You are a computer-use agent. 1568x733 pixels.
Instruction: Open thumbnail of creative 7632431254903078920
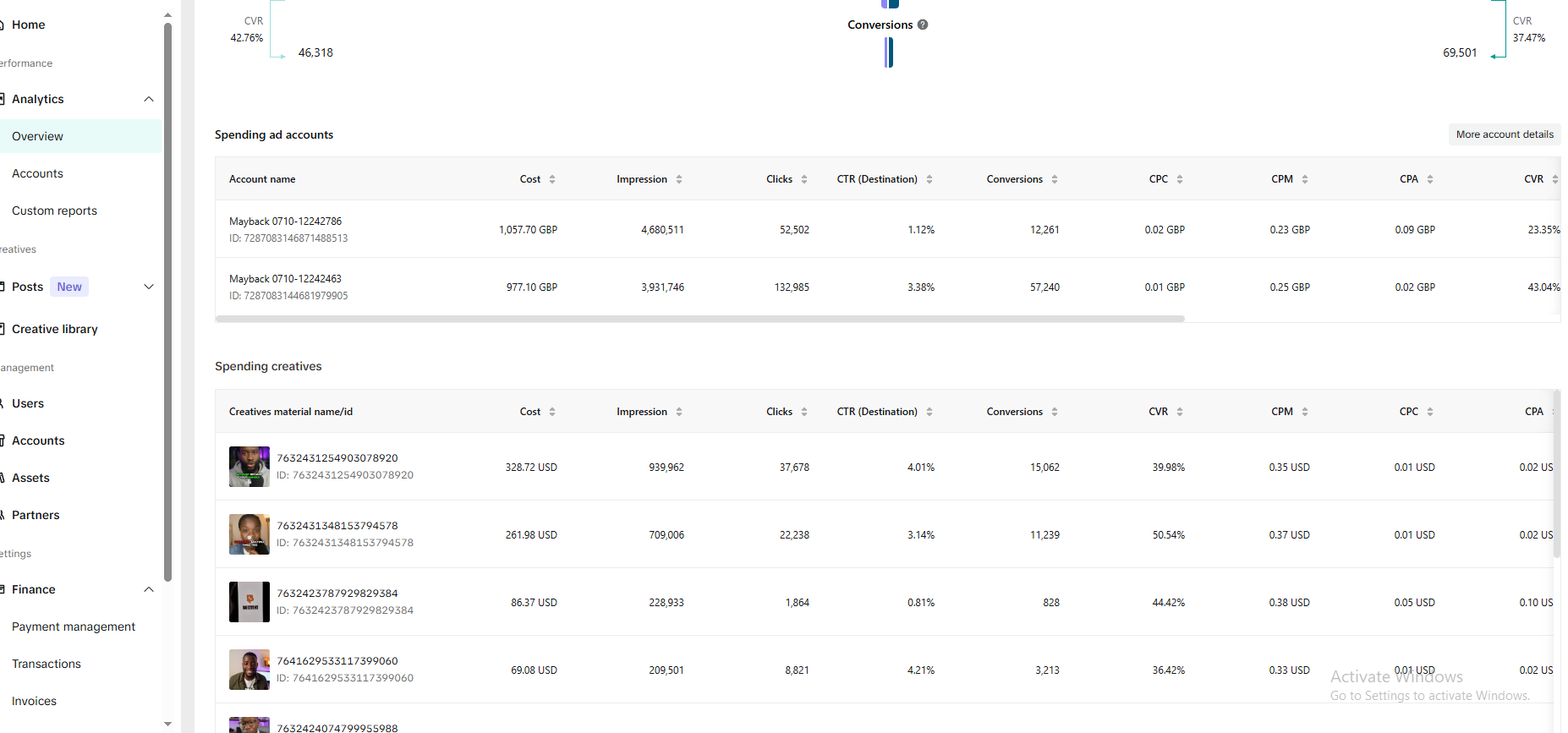coord(249,467)
